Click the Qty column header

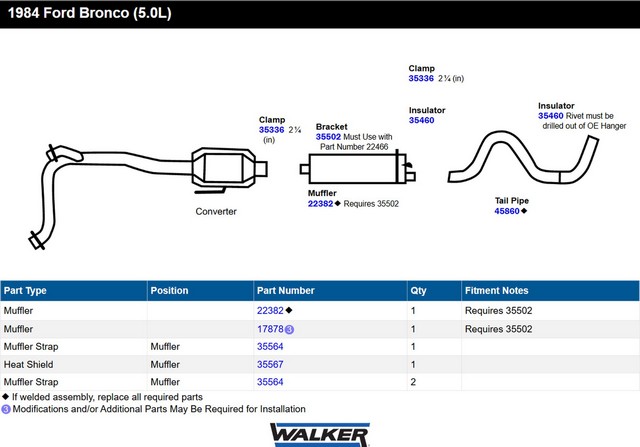434,291
